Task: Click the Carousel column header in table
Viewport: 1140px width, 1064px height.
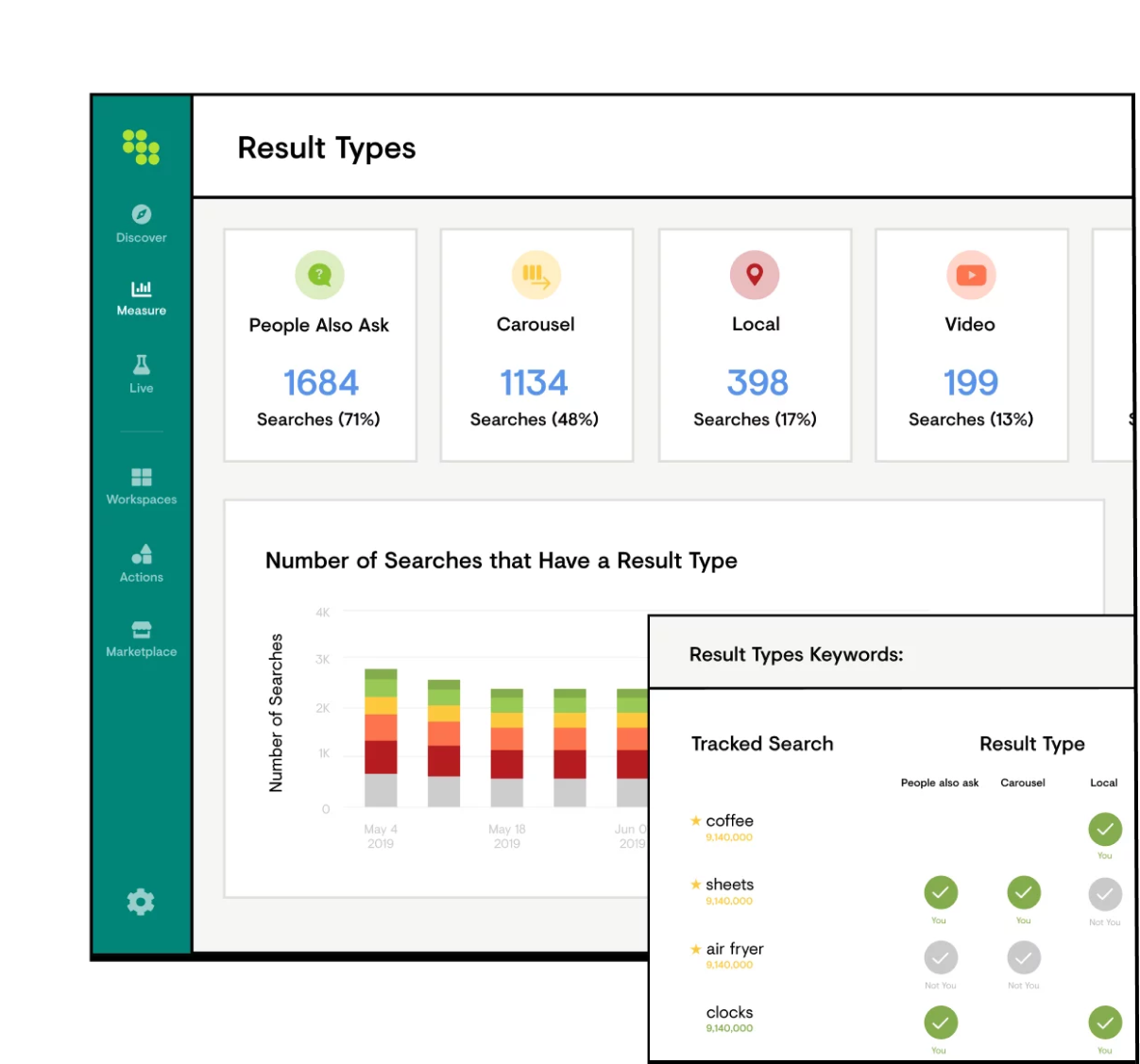Action: [x=1023, y=783]
